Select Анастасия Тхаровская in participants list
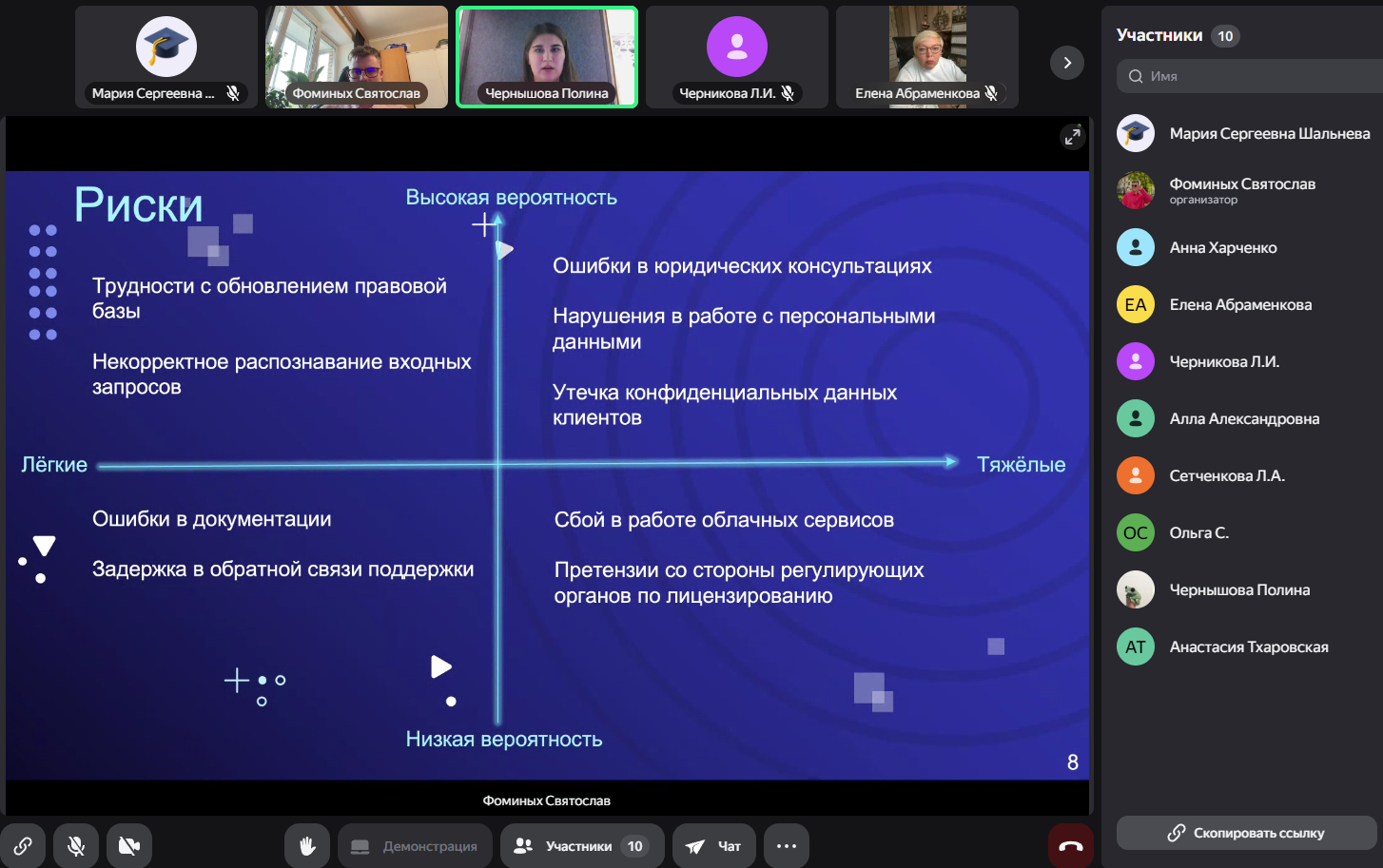The image size is (1383, 868). (x=1248, y=646)
